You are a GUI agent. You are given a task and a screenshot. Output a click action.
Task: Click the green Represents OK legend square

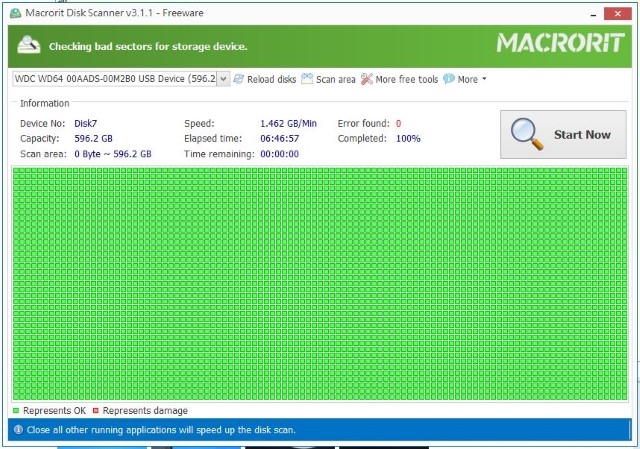pyautogui.click(x=16, y=411)
